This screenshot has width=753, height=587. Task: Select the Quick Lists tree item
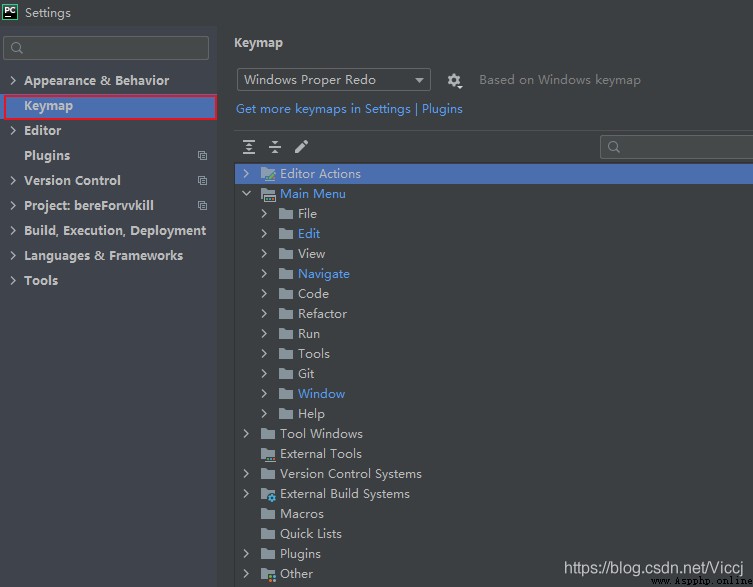[311, 534]
